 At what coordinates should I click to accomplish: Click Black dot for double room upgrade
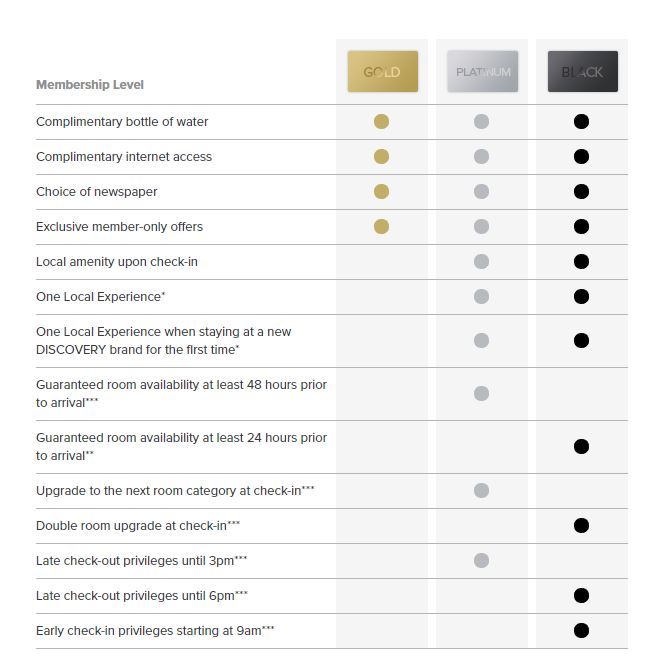click(581, 526)
